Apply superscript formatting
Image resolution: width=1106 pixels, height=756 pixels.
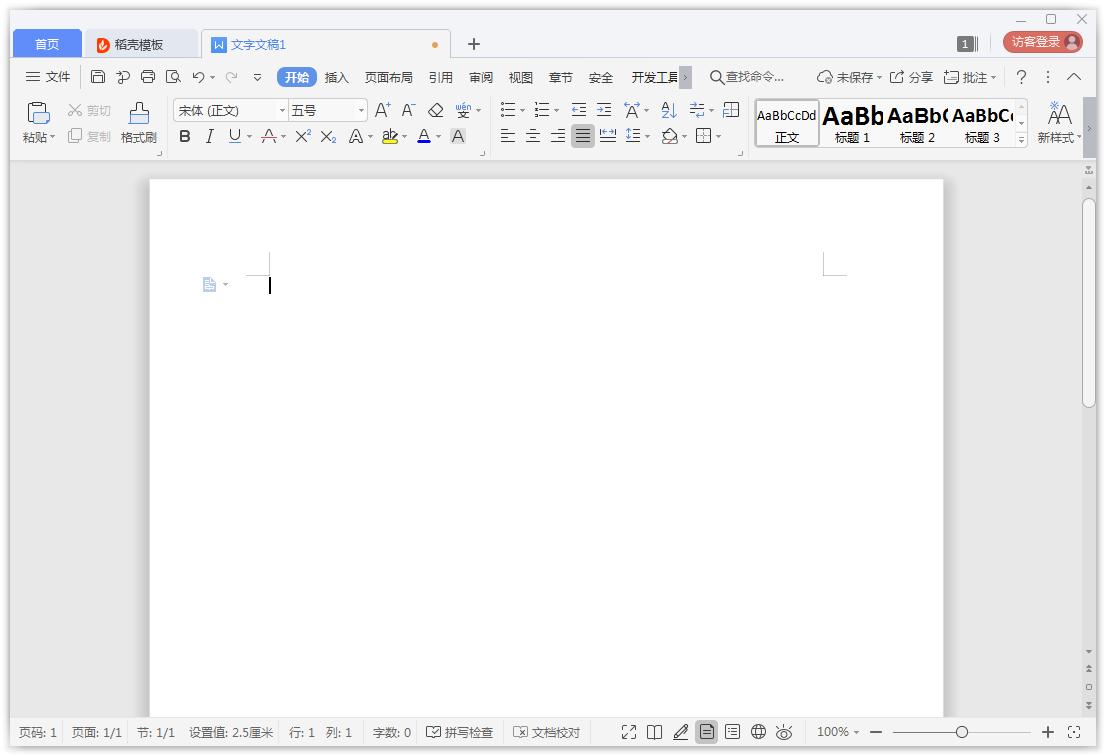pos(302,136)
